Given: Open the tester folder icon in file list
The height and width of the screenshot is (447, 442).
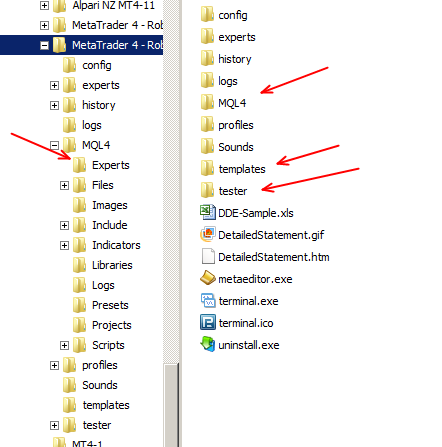Looking at the screenshot, I should pos(207,190).
